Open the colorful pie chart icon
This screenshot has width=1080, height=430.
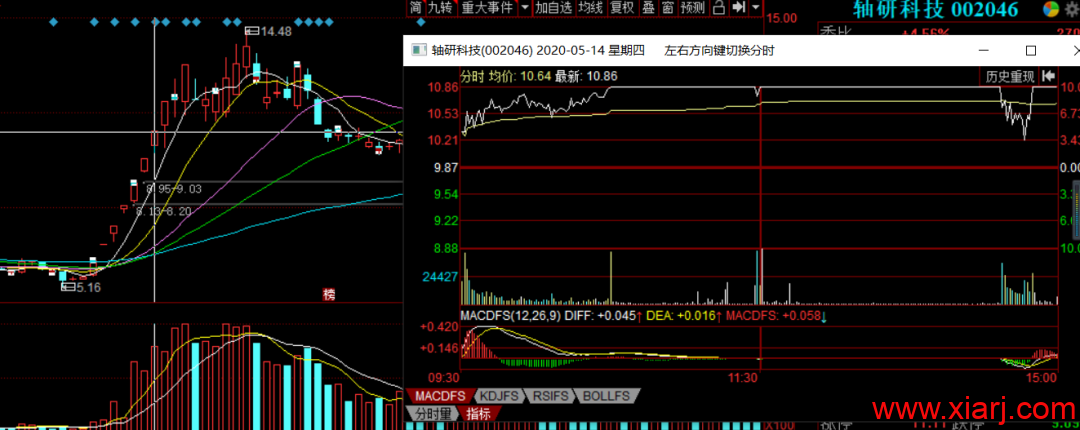point(1051,8)
